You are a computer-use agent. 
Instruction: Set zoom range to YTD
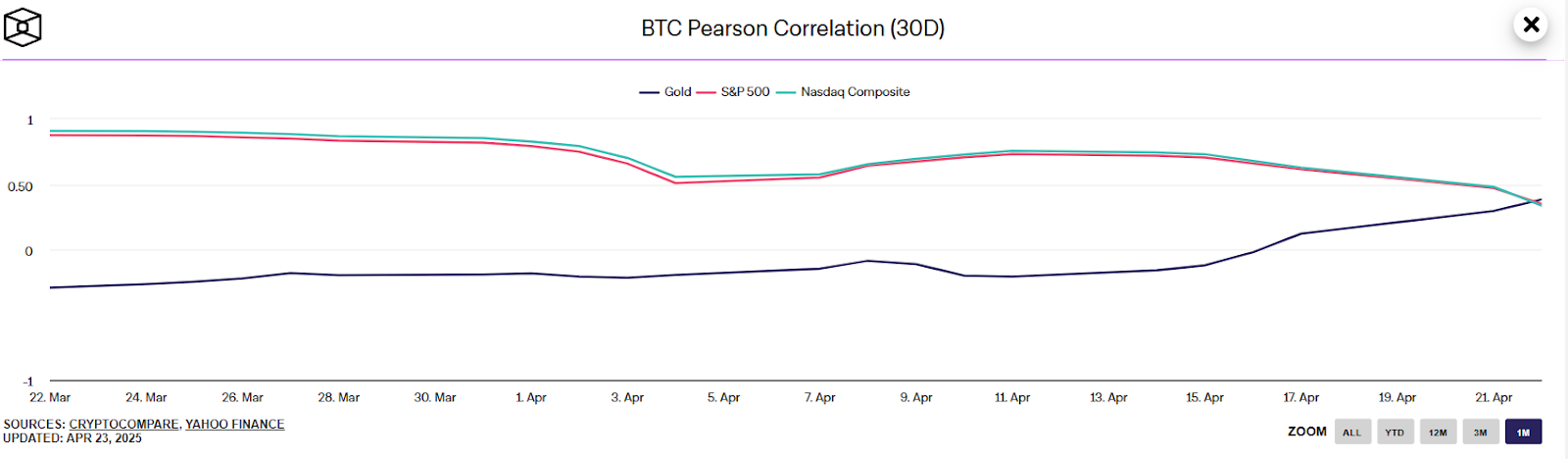click(1395, 433)
